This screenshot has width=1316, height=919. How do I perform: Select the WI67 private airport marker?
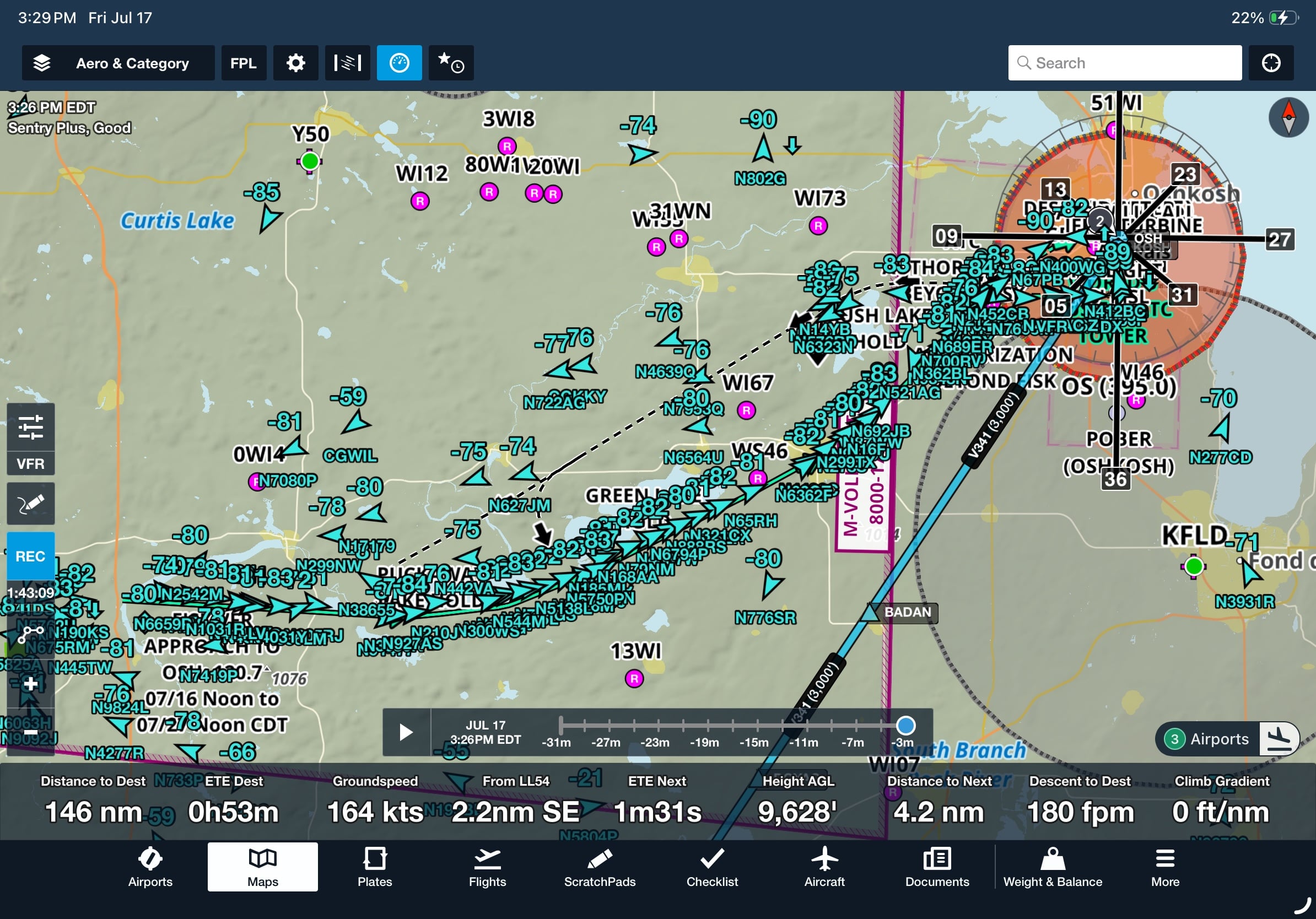click(x=746, y=410)
